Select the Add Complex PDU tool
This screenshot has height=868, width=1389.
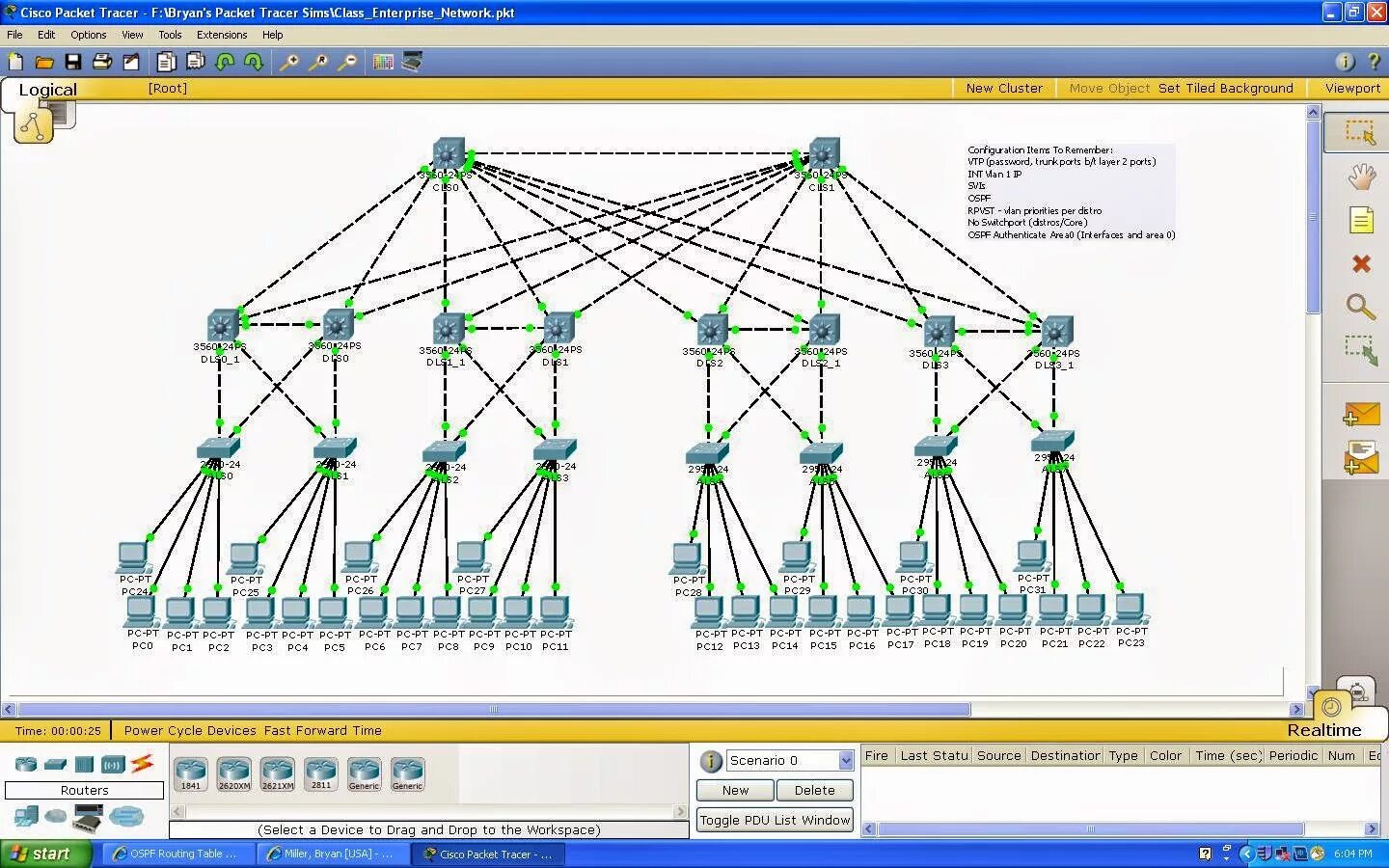[1361, 455]
